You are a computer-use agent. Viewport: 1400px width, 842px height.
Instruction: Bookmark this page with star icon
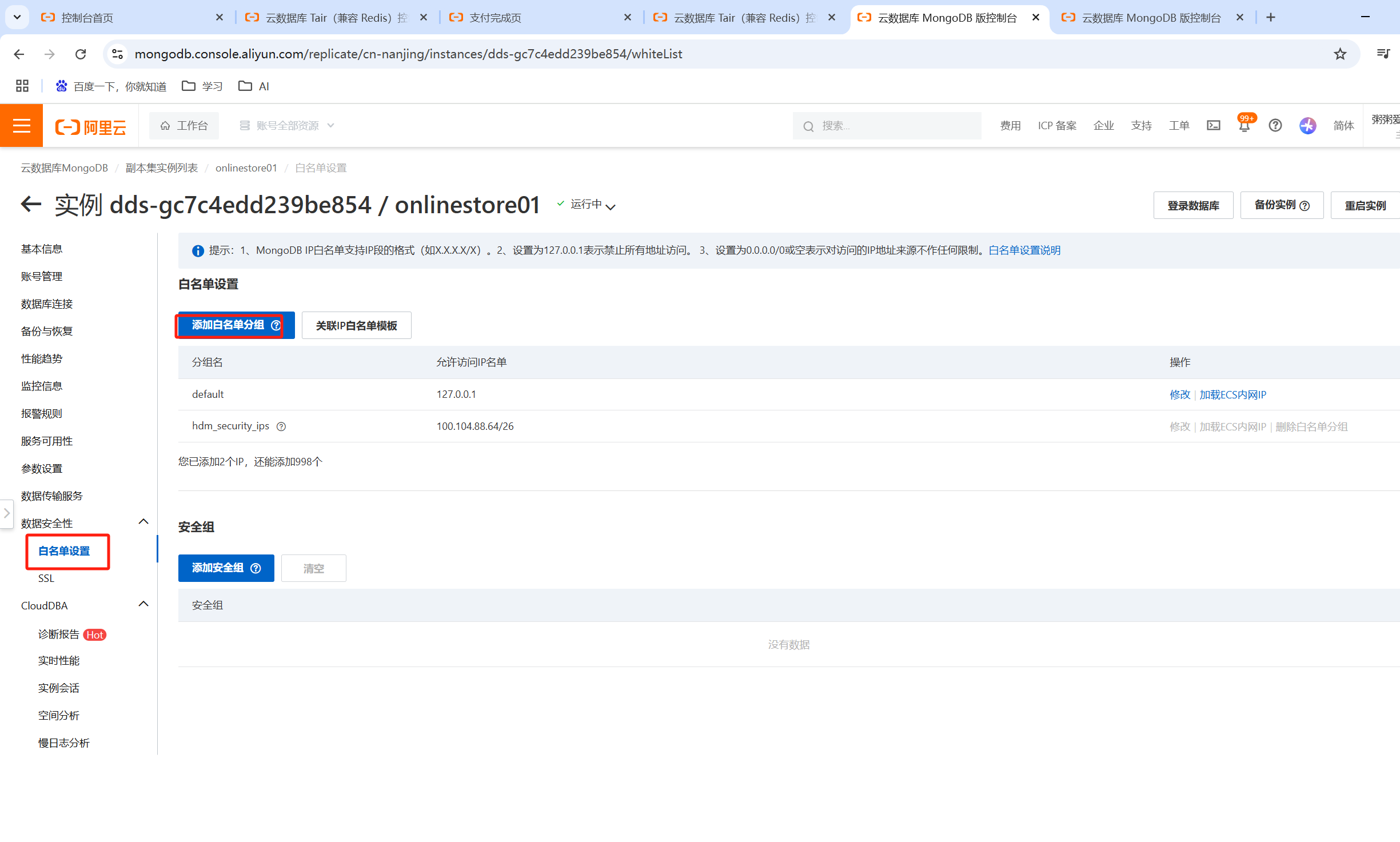coord(1340,54)
